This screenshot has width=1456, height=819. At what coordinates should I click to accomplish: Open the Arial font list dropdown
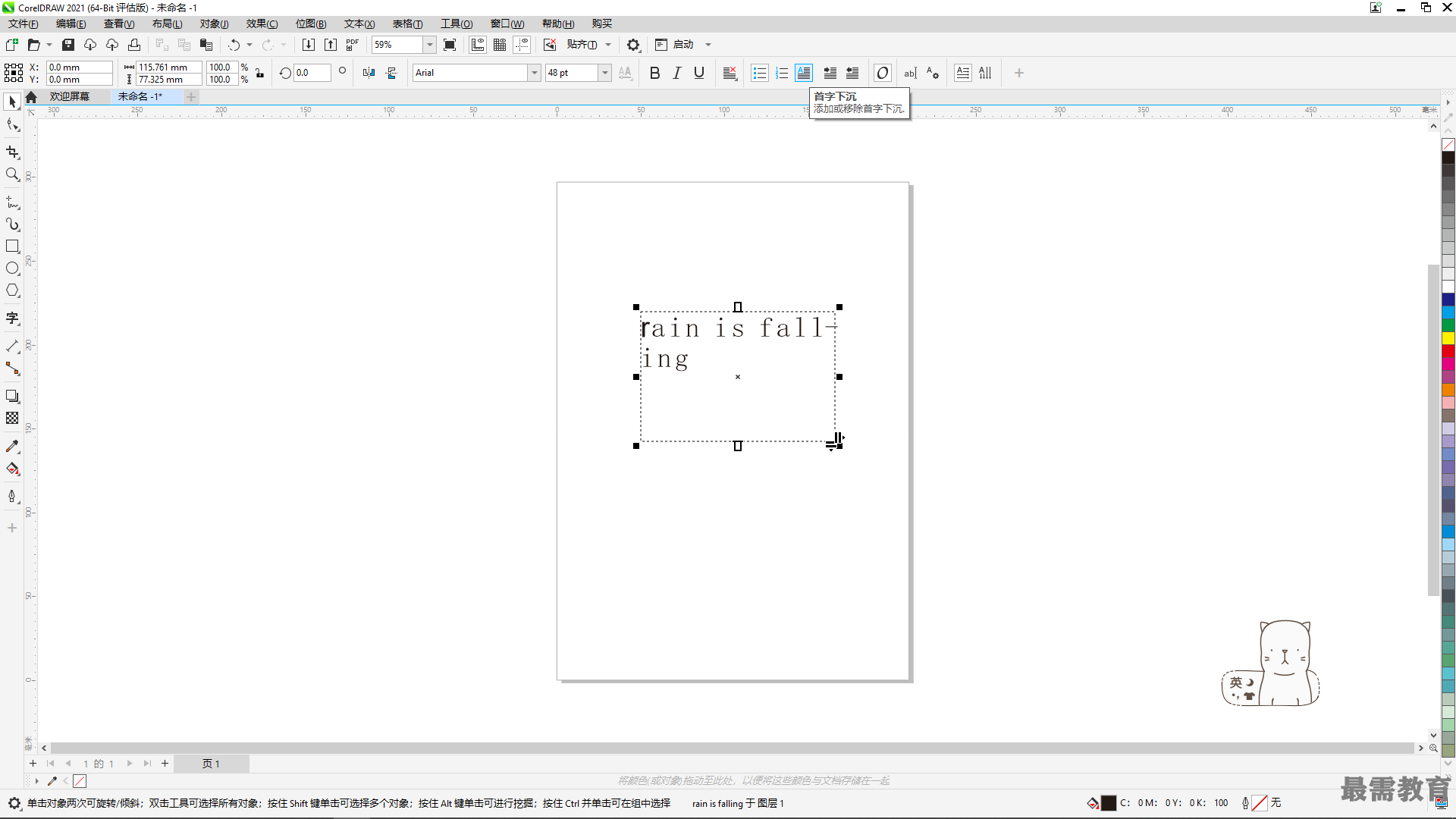[x=534, y=73]
